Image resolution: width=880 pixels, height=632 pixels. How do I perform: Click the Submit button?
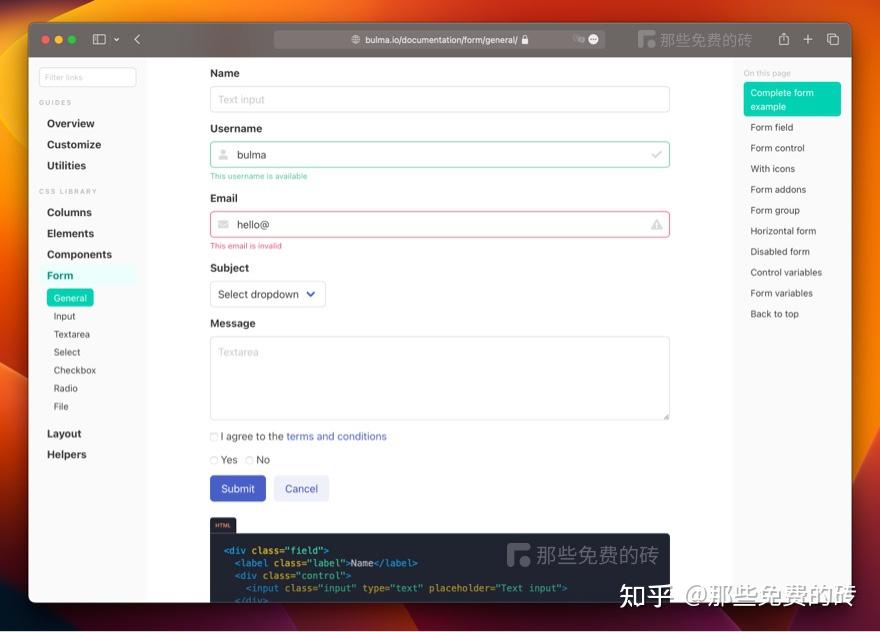237,488
